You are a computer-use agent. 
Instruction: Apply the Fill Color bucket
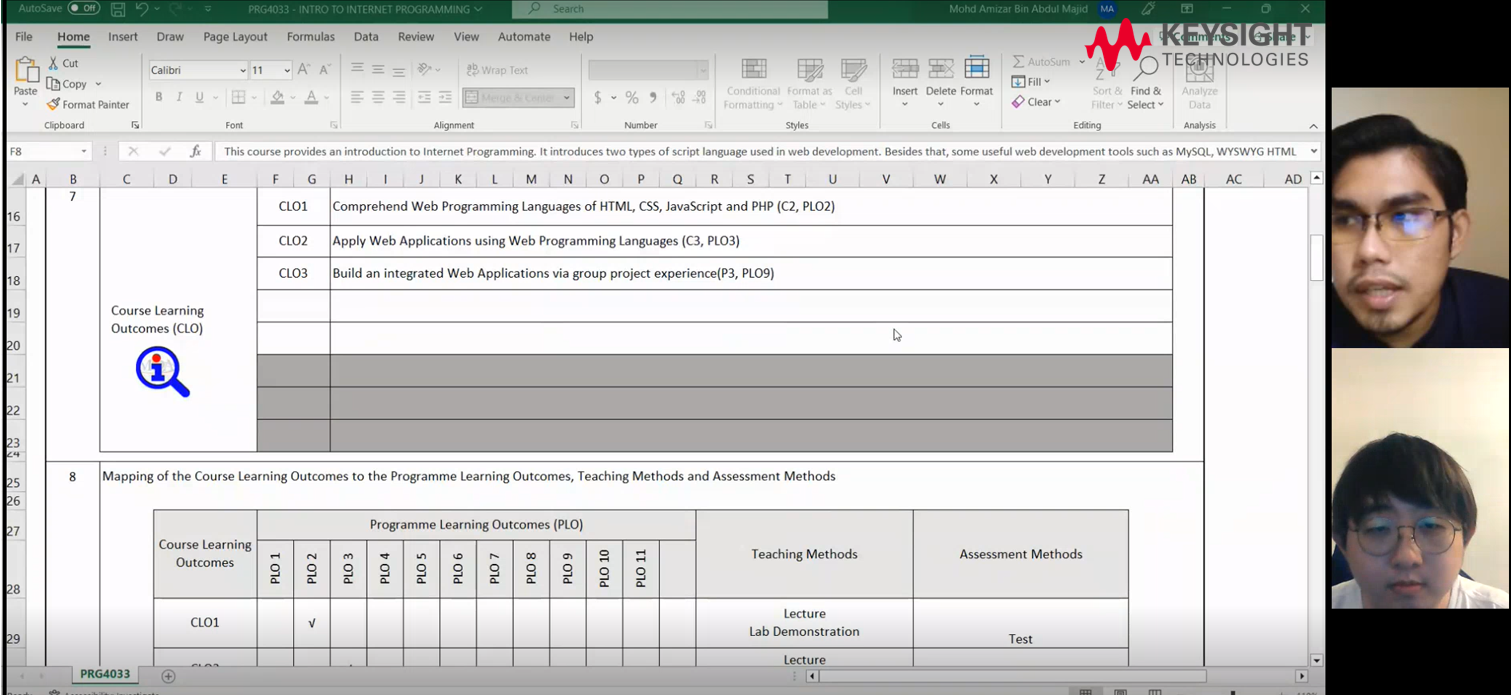tap(277, 97)
